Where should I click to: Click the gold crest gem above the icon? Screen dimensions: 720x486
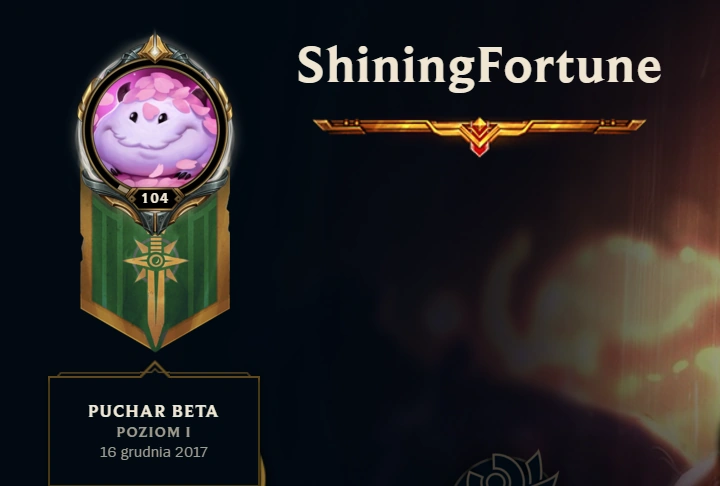(155, 49)
